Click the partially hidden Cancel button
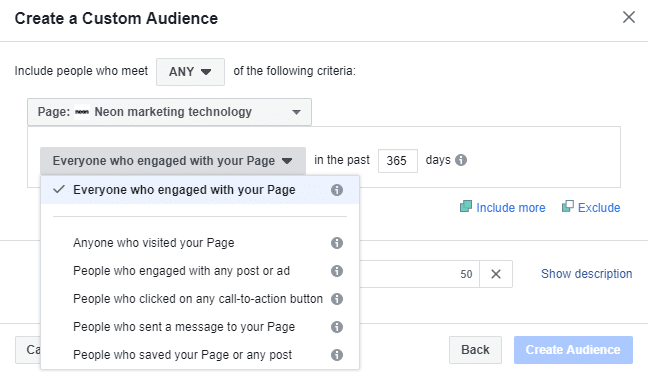648x372 pixels. click(28, 350)
